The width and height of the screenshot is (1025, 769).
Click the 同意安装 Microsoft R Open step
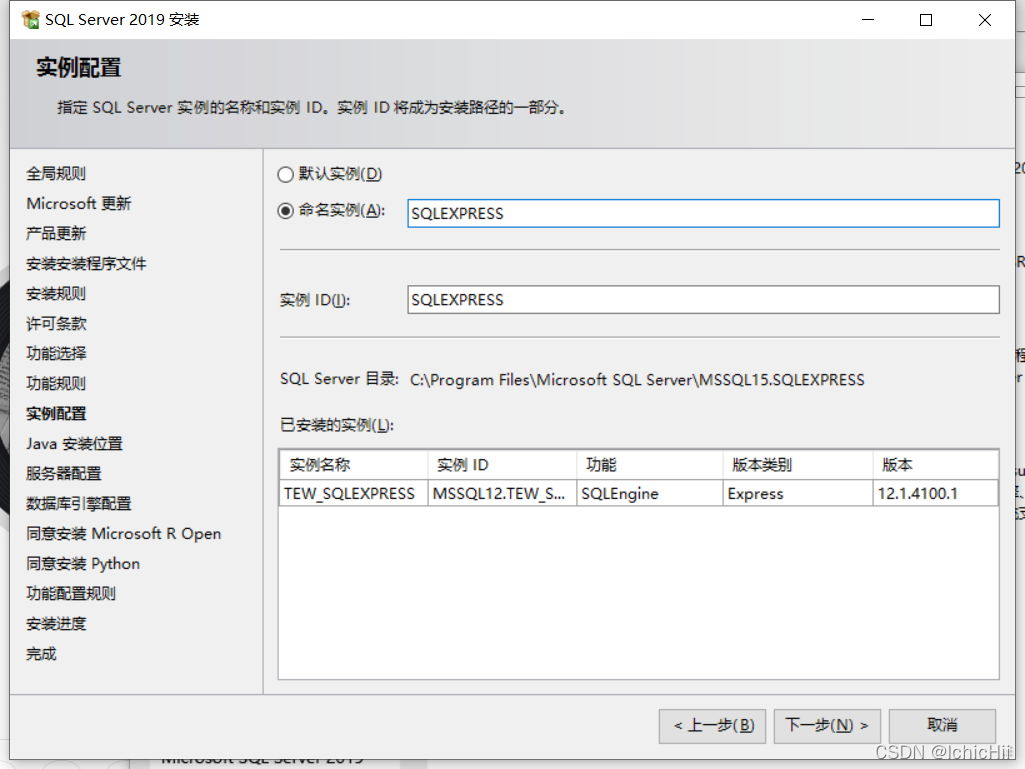point(124,534)
